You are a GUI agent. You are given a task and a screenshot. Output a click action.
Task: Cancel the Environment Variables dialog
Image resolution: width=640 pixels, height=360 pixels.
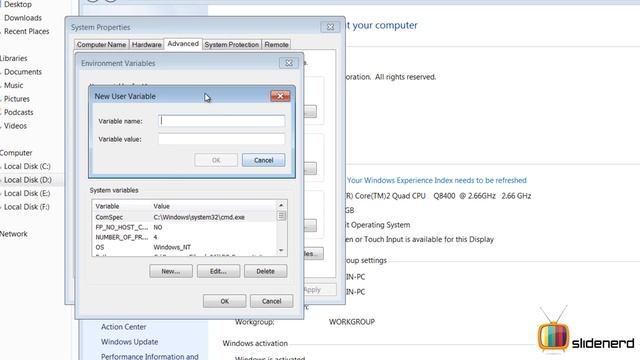[x=271, y=301]
